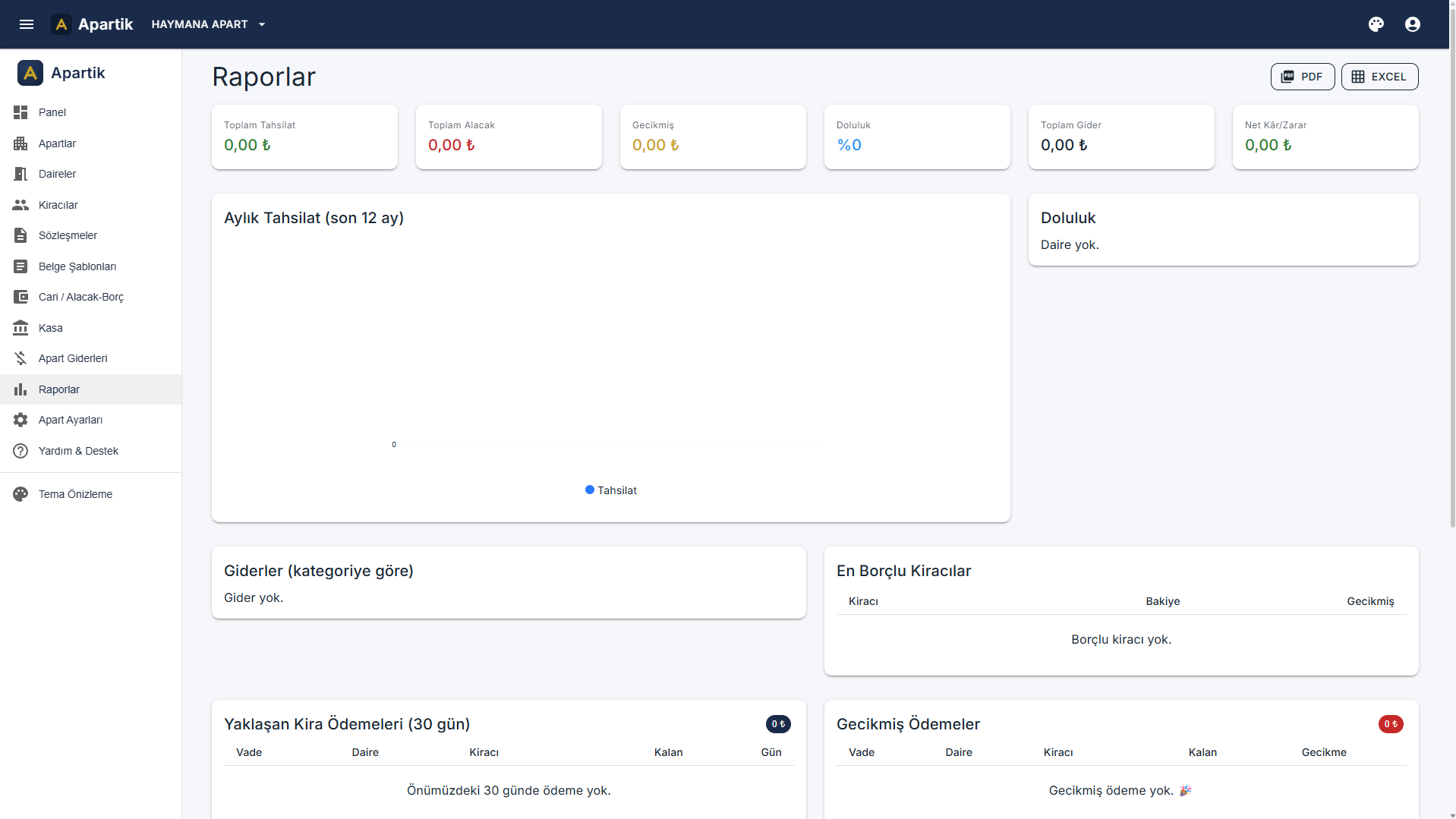Navigate to Apart Giderleri
This screenshot has width=1456, height=819.
pyautogui.click(x=91, y=358)
